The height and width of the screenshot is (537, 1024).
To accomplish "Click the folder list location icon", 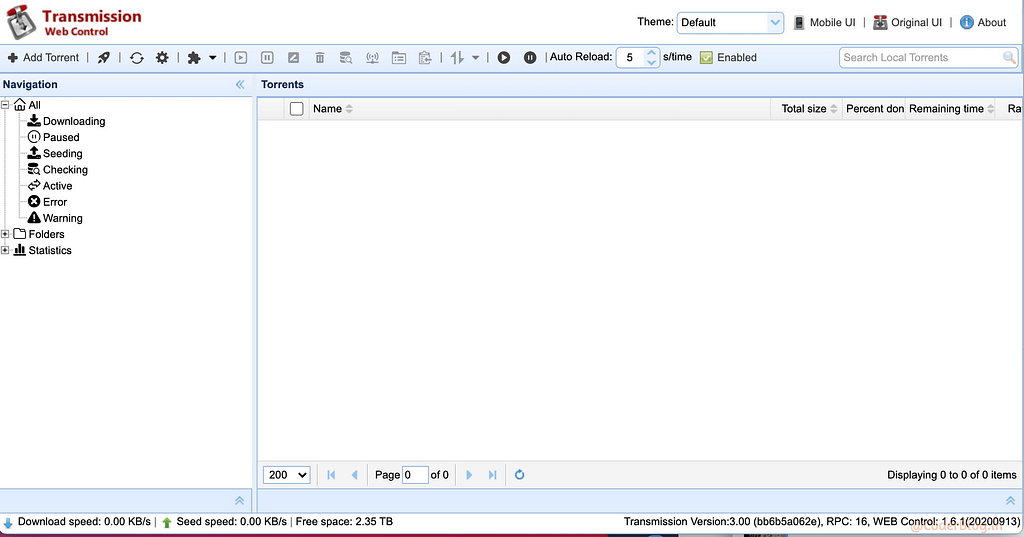I will [x=399, y=57].
